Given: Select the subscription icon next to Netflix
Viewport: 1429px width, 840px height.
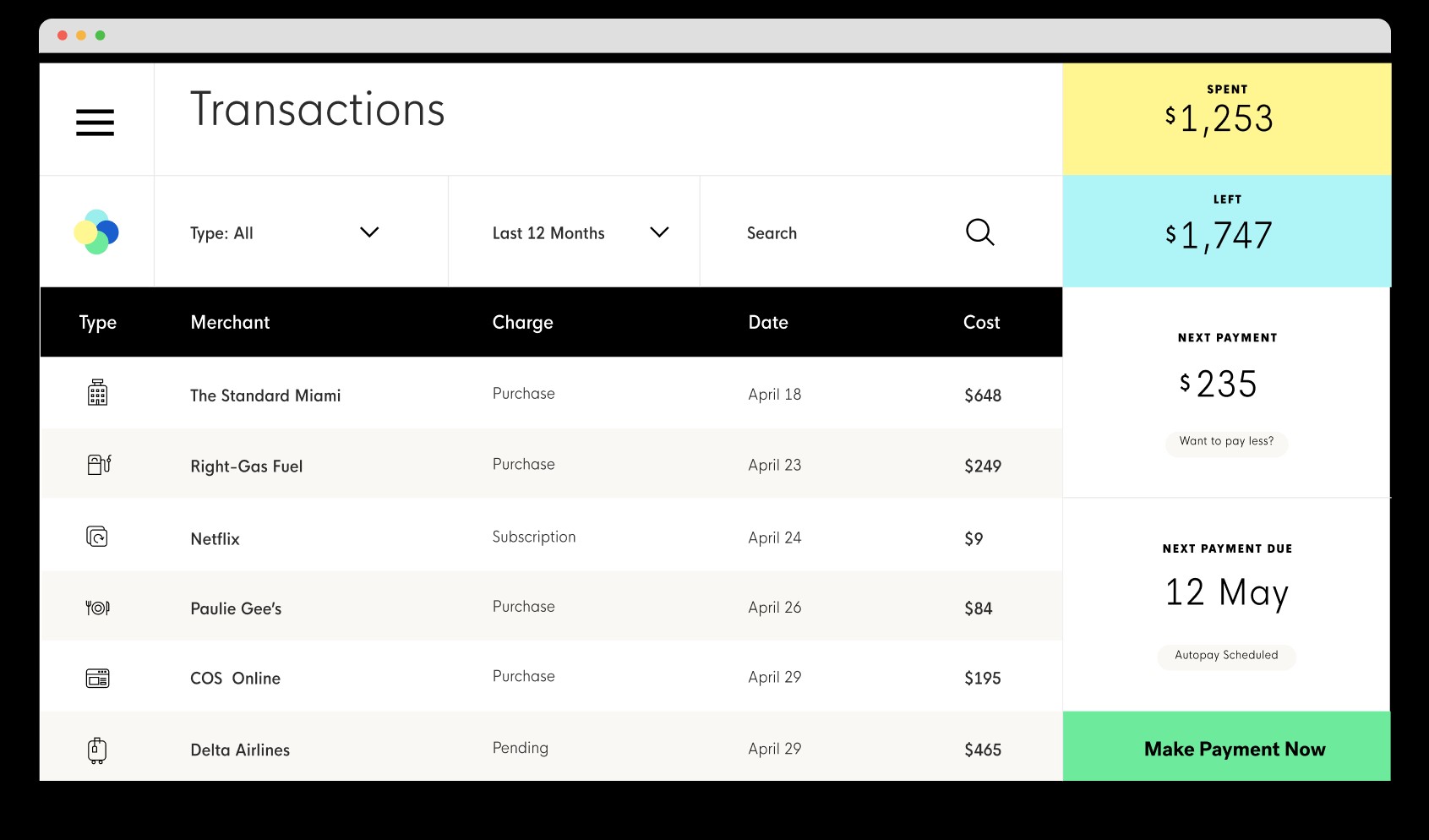Looking at the screenshot, I should [98, 536].
